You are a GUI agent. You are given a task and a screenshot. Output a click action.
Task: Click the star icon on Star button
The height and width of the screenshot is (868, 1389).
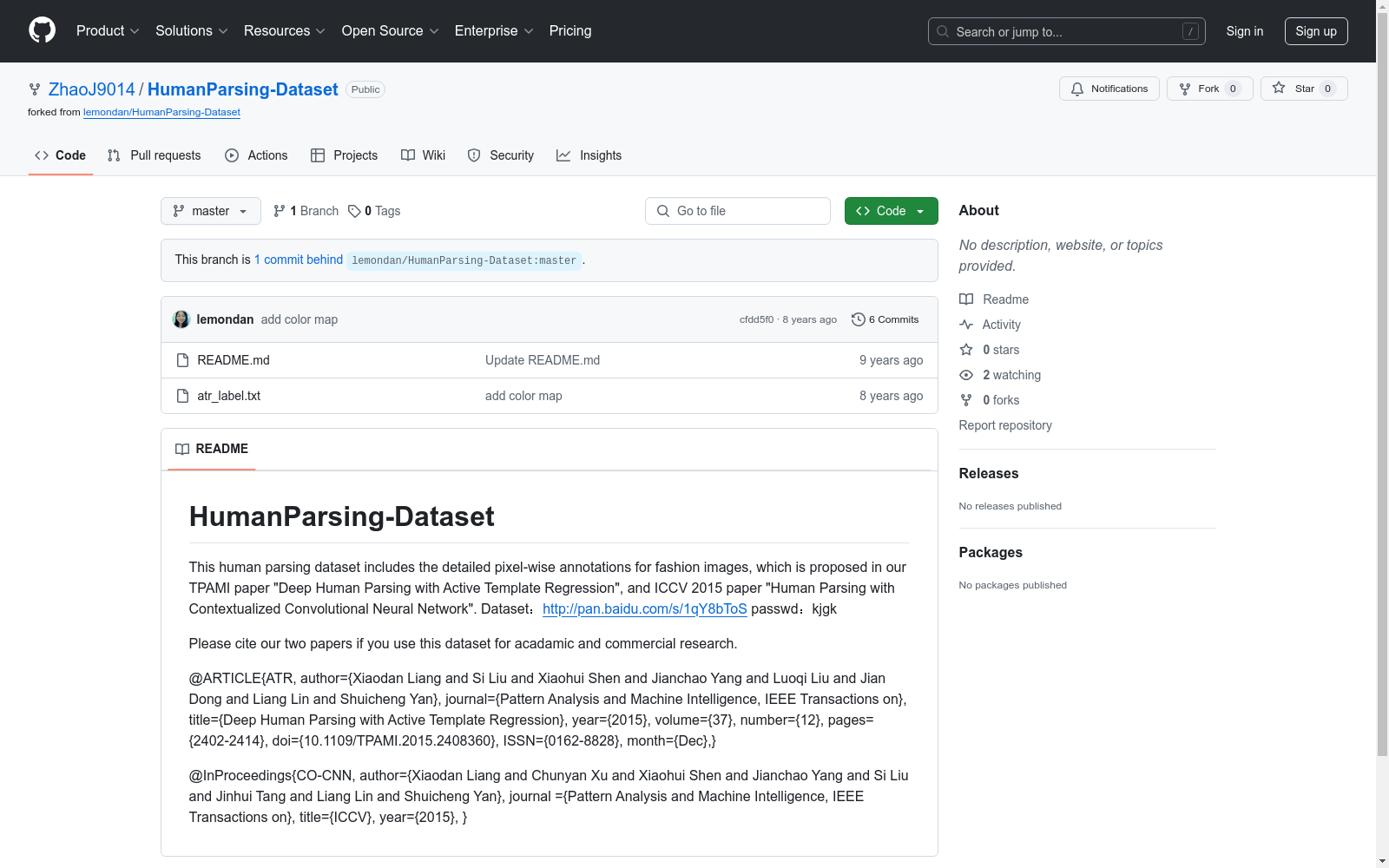click(1279, 88)
